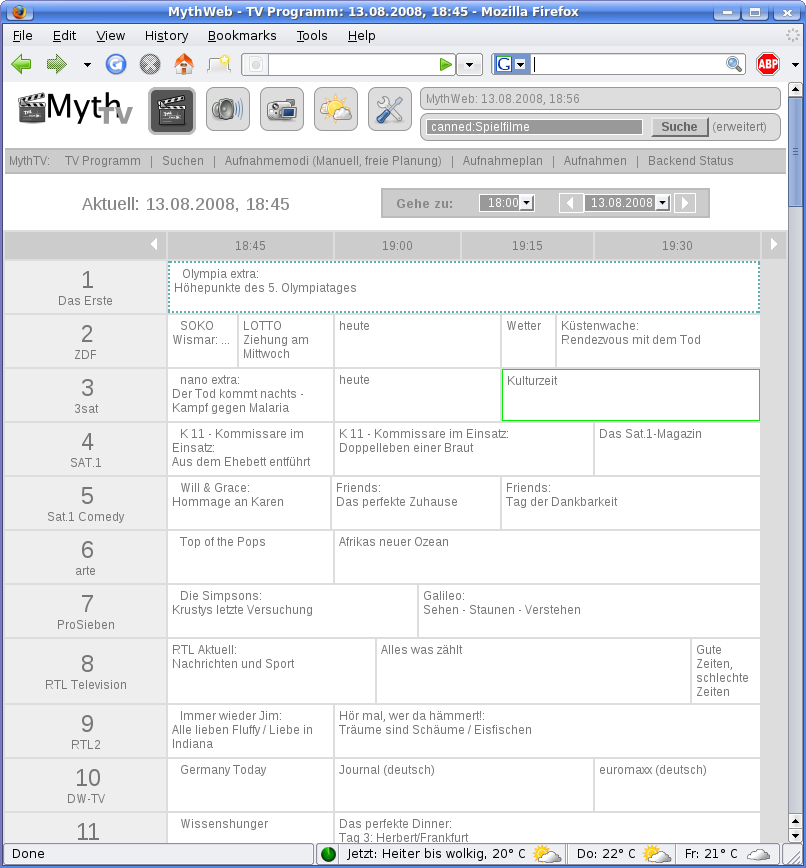The width and height of the screenshot is (806, 868).
Task: Open the MythWeather sun and cloud icon
Action: [335, 110]
